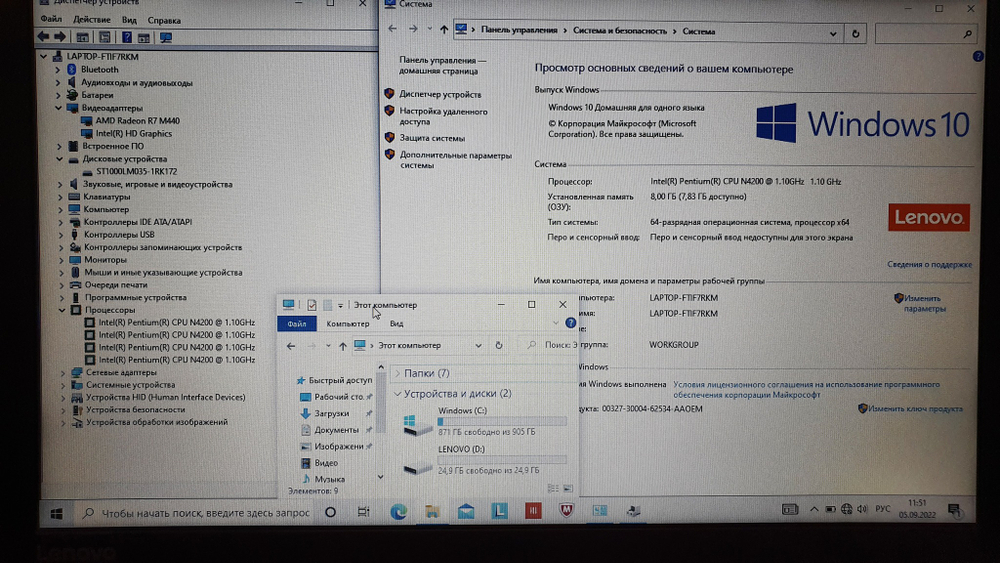This screenshot has height=563, width=1000.
Task: Click Explorer back arrow button
Action: tap(291, 346)
